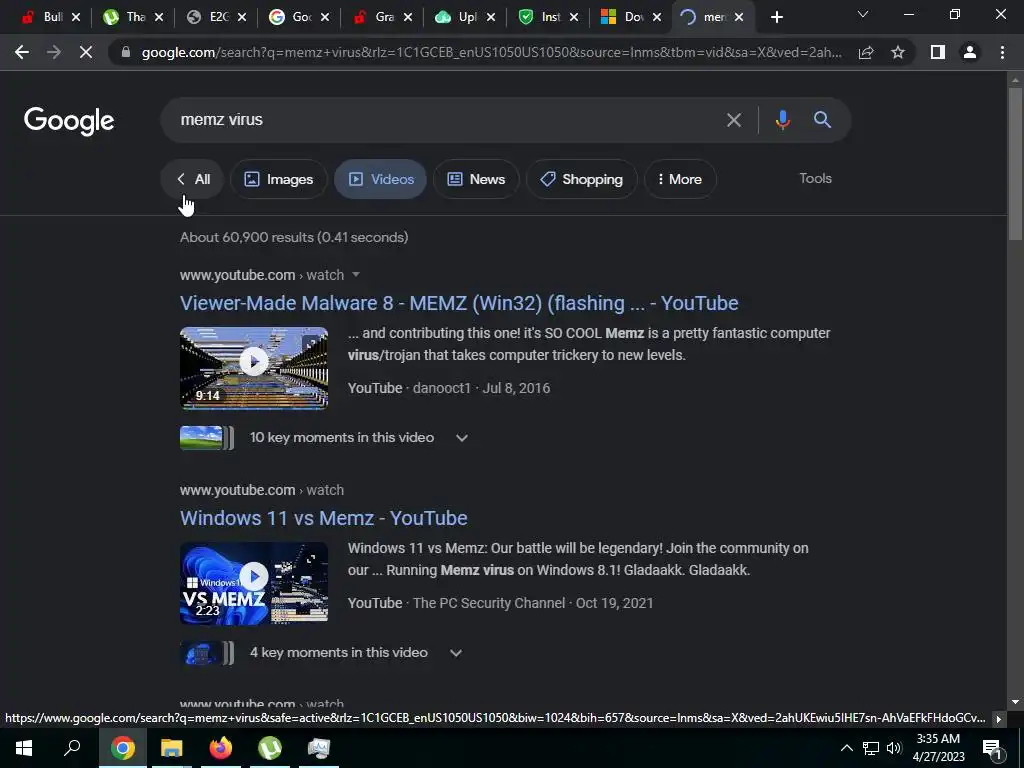This screenshot has width=1024, height=768.
Task: Select Chrome in the taskbar
Action: (122, 748)
